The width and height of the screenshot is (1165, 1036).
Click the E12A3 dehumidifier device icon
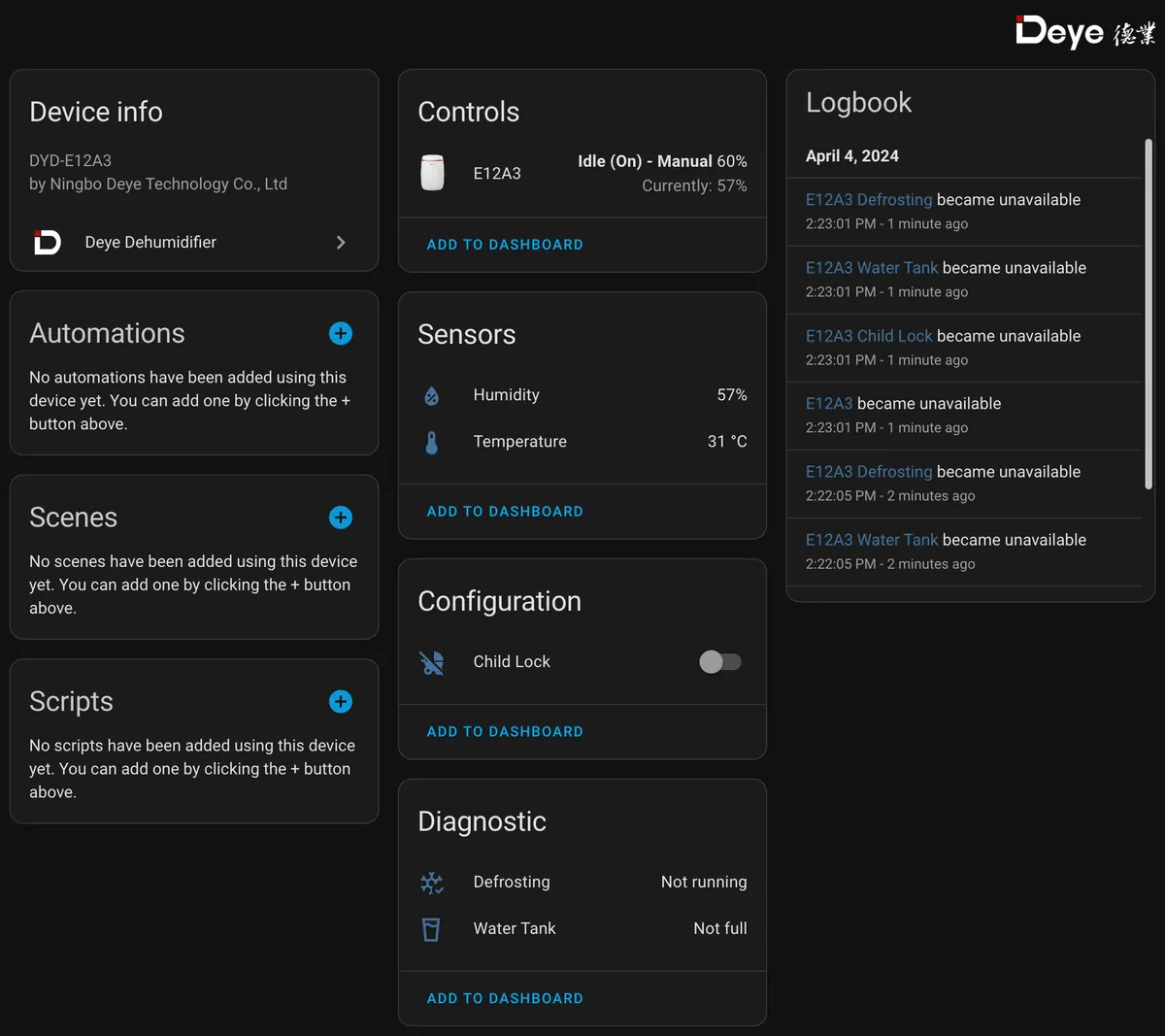[x=432, y=173]
